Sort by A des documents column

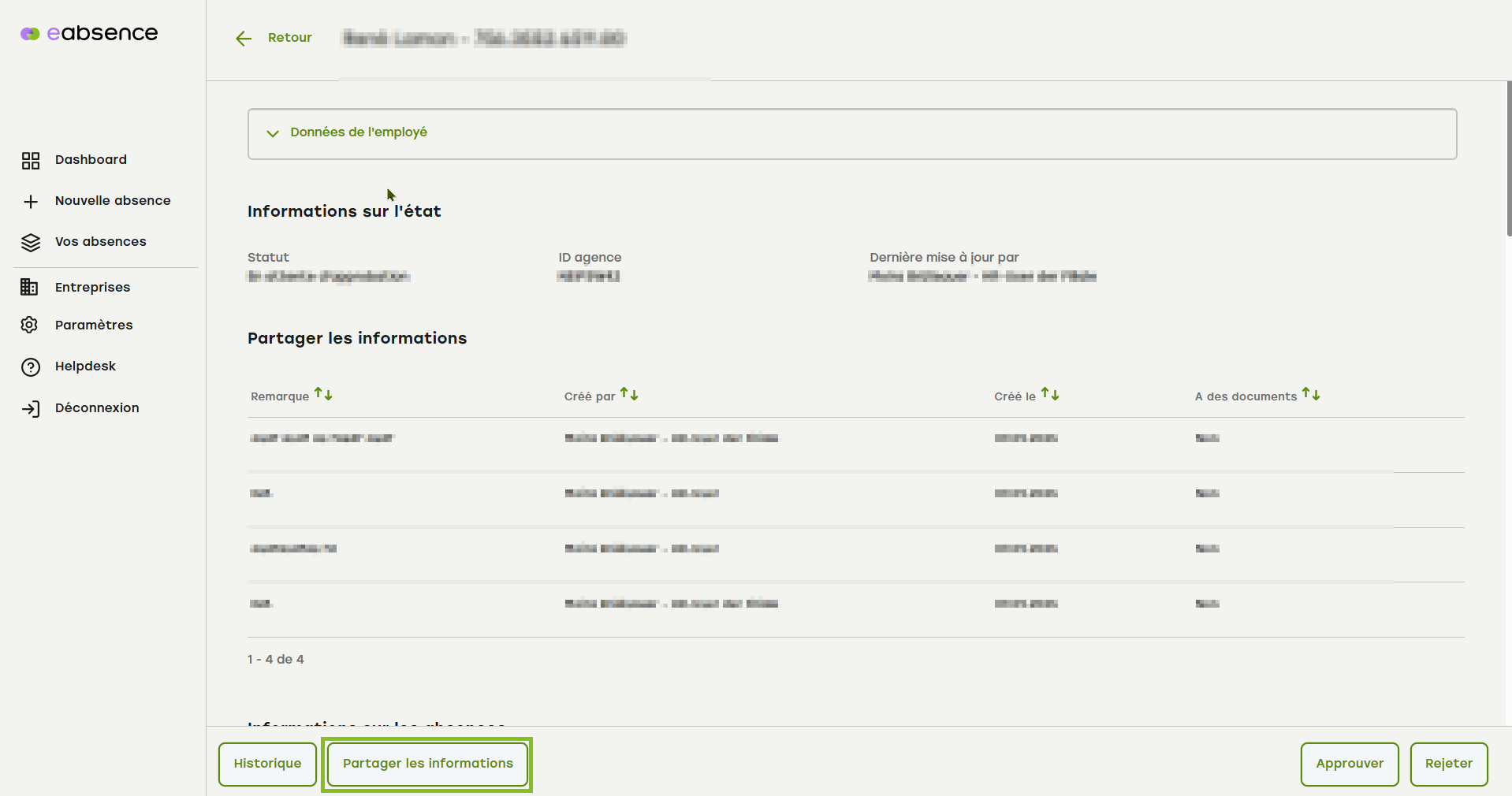pos(1311,394)
